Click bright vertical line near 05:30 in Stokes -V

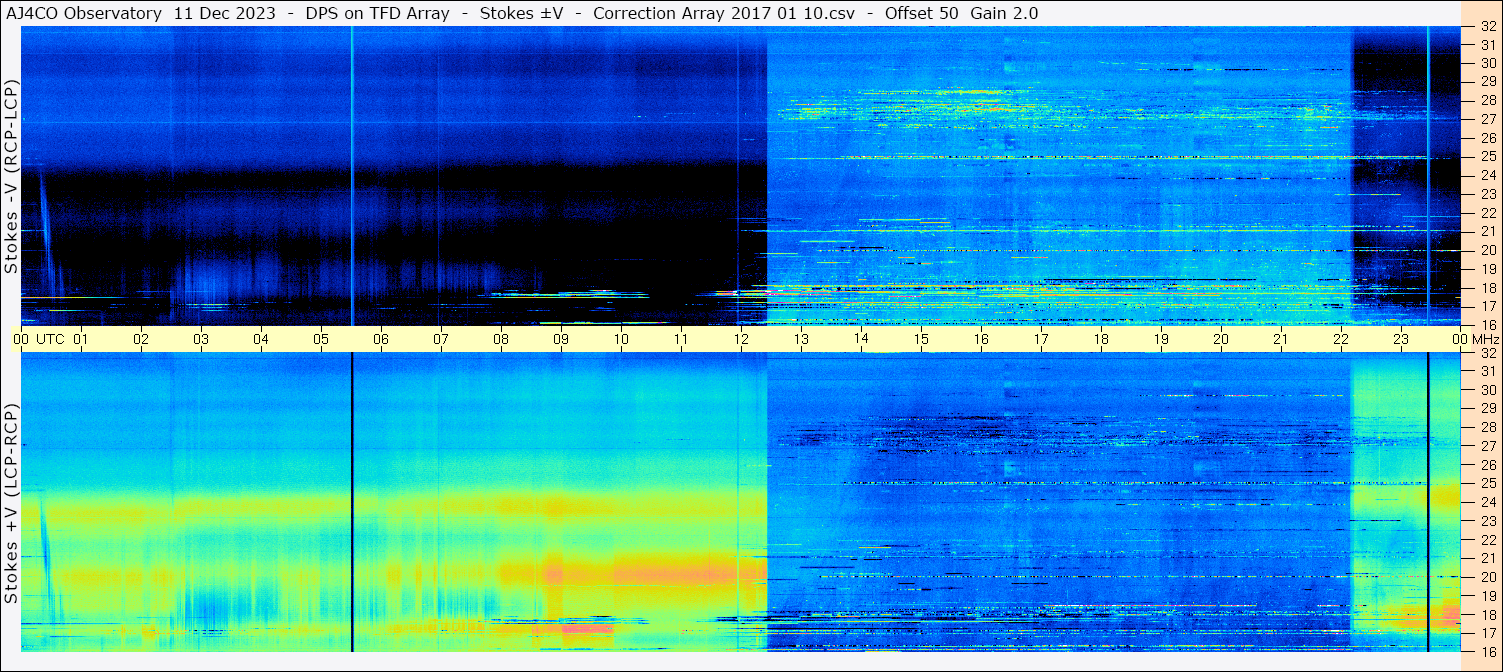(x=352, y=176)
